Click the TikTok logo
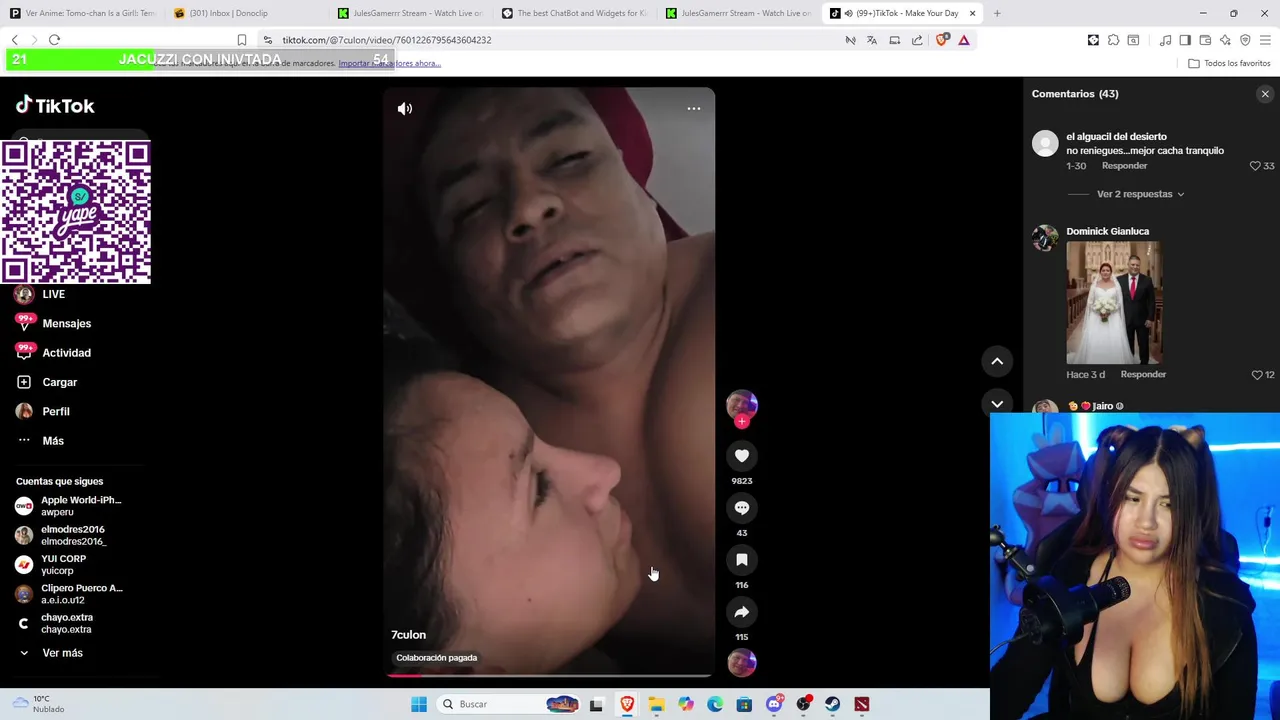 (55, 105)
